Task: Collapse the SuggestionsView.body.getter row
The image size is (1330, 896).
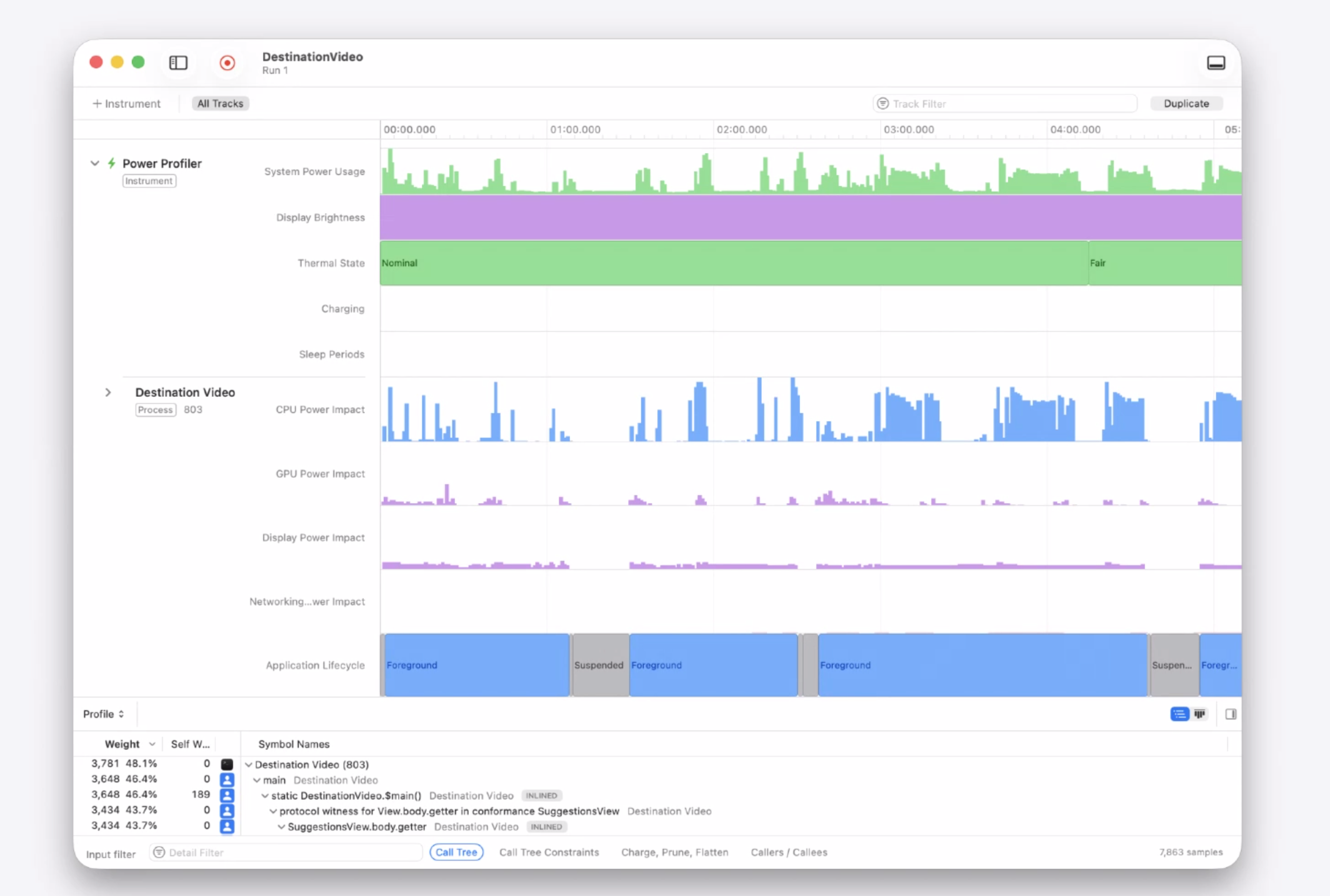Action: point(281,827)
